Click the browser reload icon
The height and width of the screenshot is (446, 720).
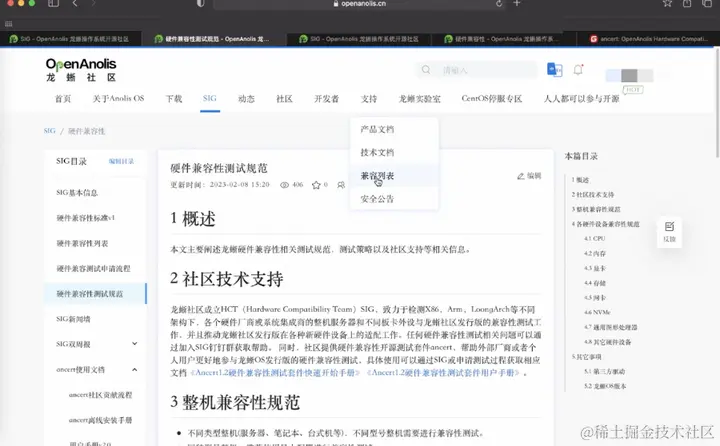tap(499, 3)
